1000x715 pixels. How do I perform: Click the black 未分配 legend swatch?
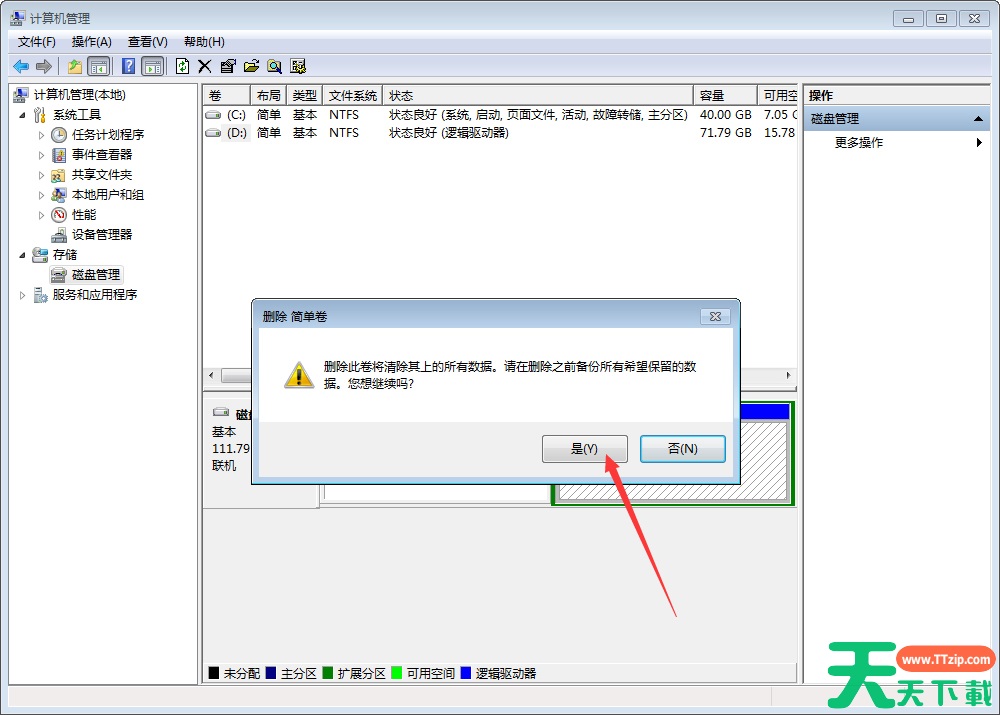point(214,673)
